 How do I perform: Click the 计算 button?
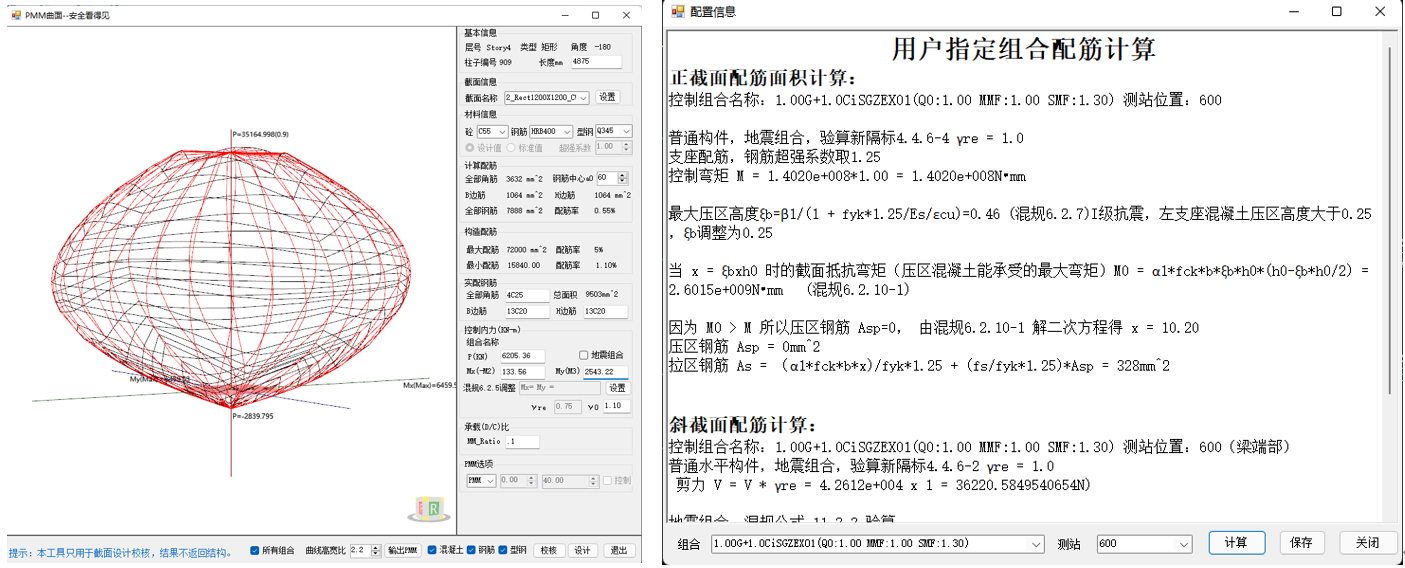[x=1235, y=543]
